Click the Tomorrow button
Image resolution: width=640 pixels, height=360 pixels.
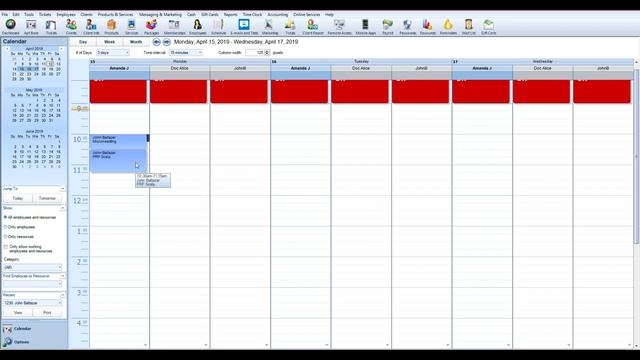click(47, 198)
